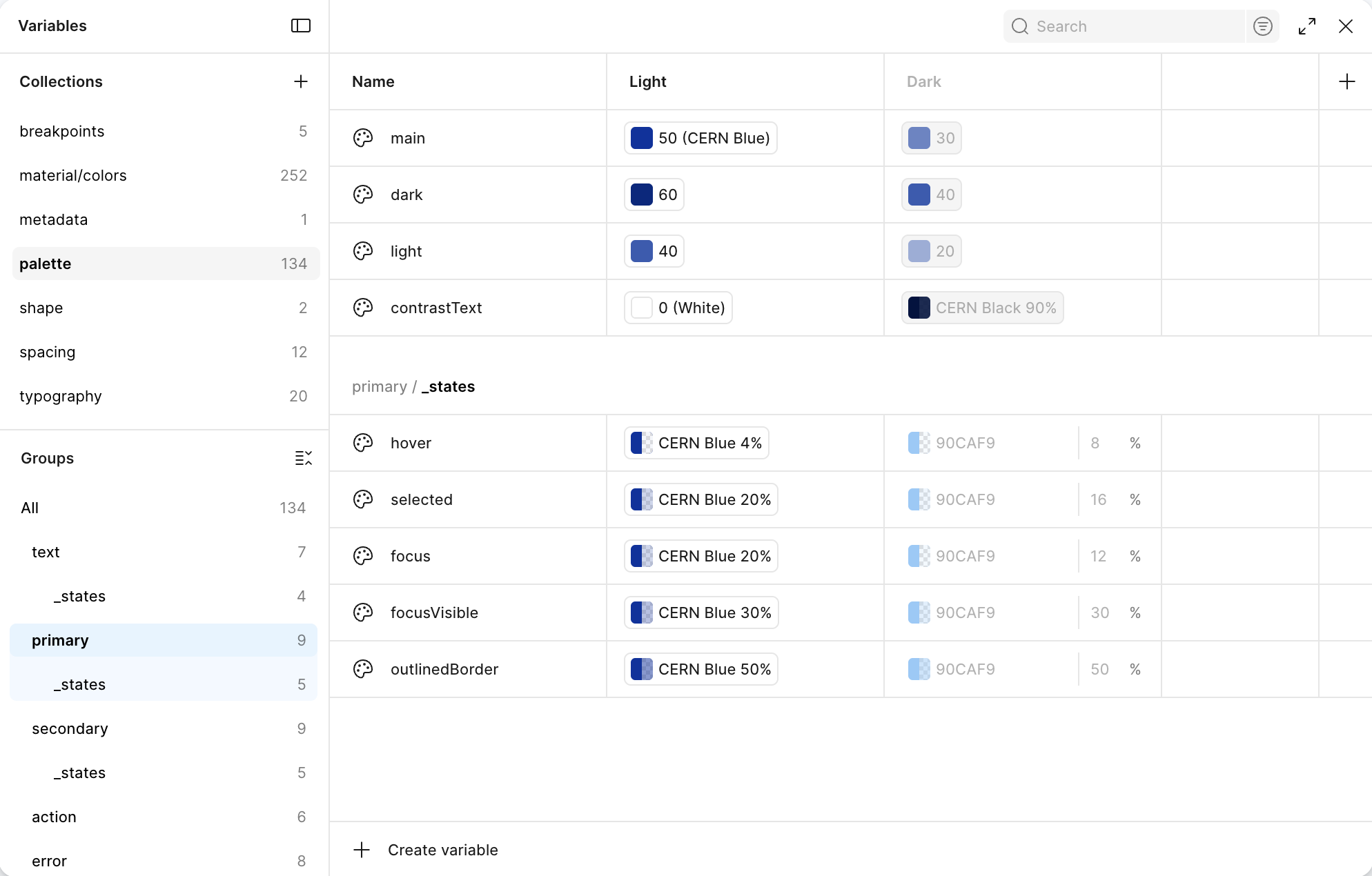The height and width of the screenshot is (876, 1372).
Task: Select _states under text group
Action: [x=164, y=596]
